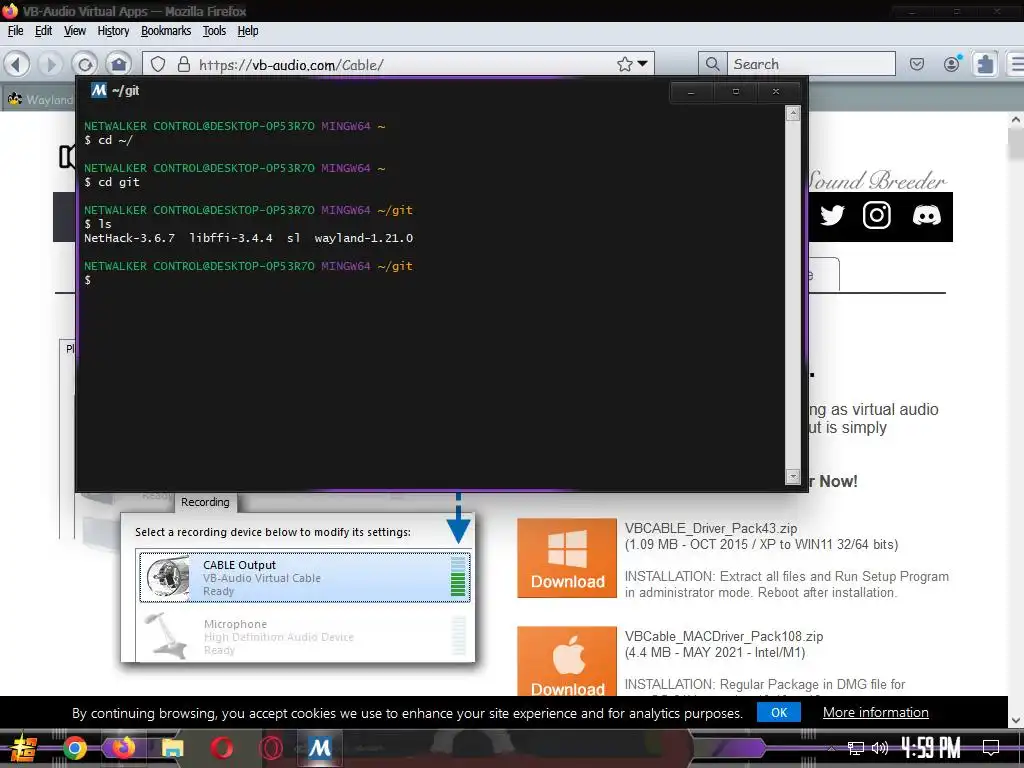Bookmark this page with the star
This screenshot has width=1024, height=768.
625,64
